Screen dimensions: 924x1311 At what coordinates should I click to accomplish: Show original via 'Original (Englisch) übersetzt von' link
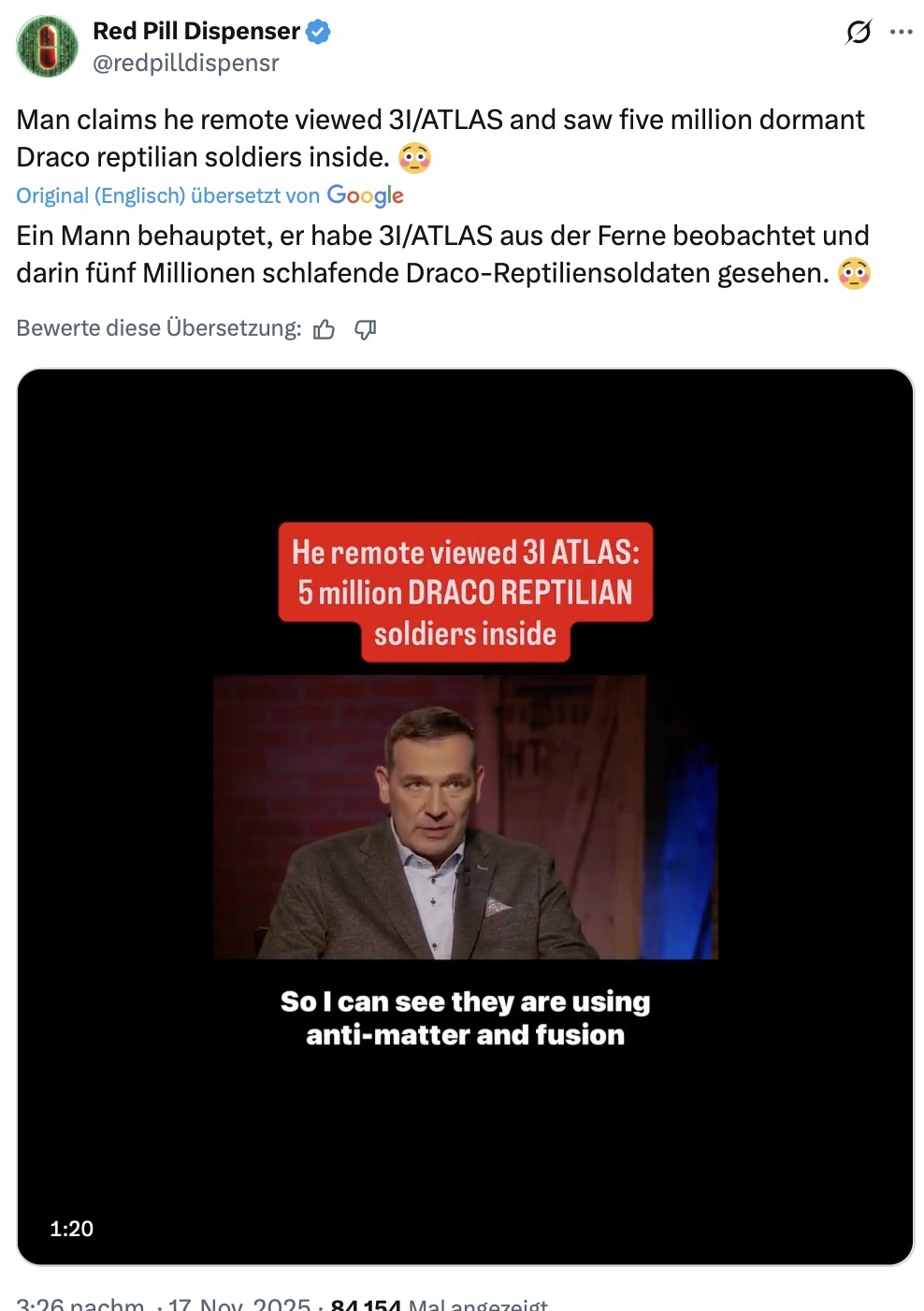(x=167, y=195)
